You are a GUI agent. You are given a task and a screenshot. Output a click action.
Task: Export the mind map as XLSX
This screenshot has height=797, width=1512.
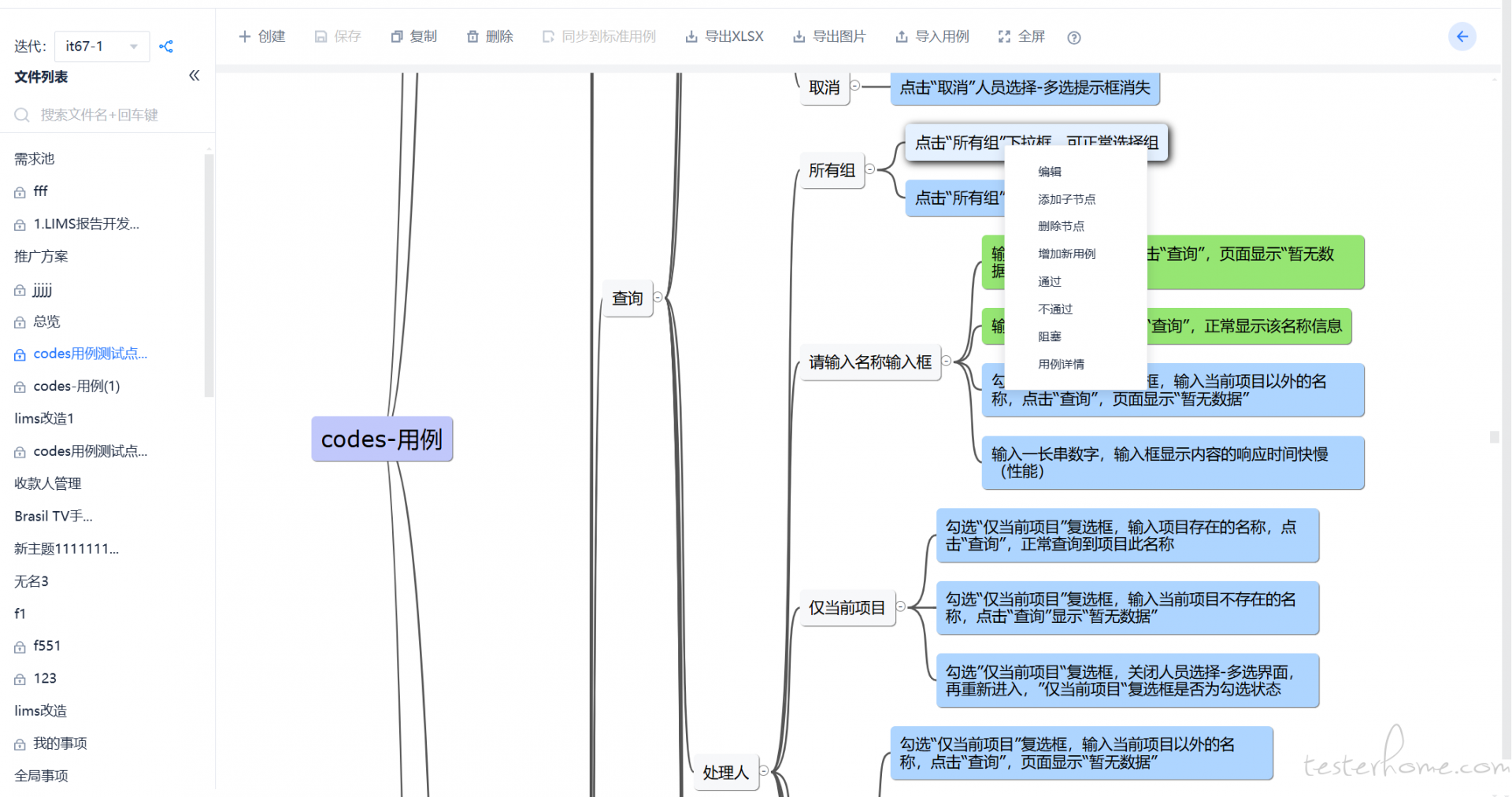(x=724, y=36)
